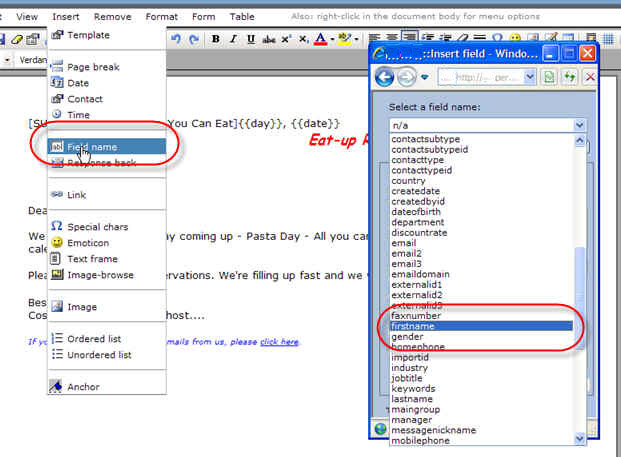Screen dimensions: 621x457
Task: Insert an Unordered list
Action: 107,355
